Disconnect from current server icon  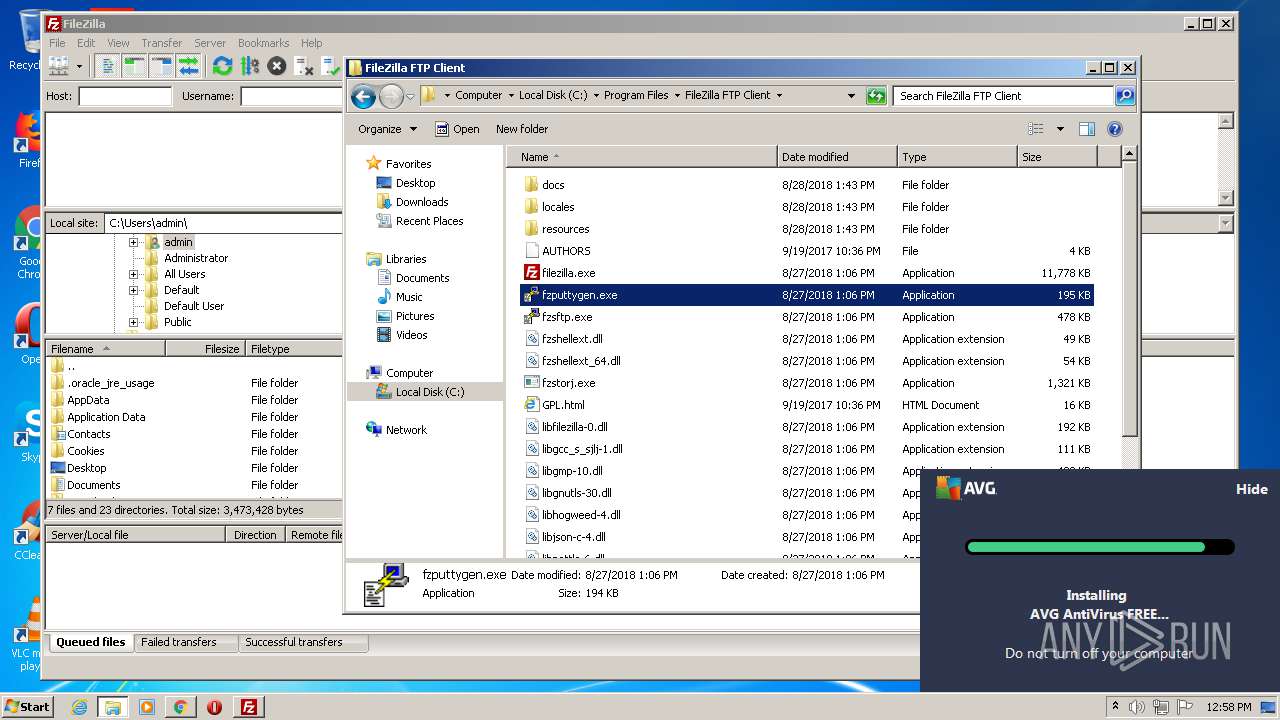(304, 66)
